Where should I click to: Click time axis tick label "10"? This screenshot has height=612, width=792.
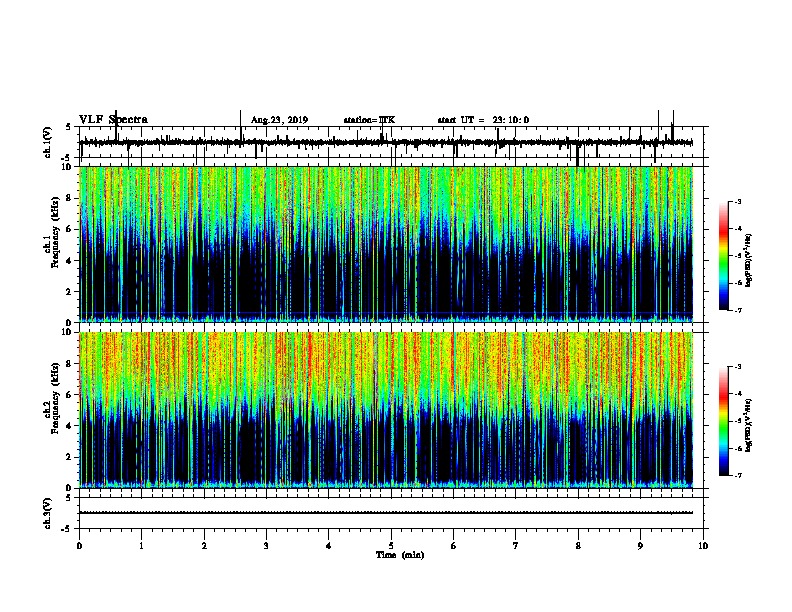703,546
